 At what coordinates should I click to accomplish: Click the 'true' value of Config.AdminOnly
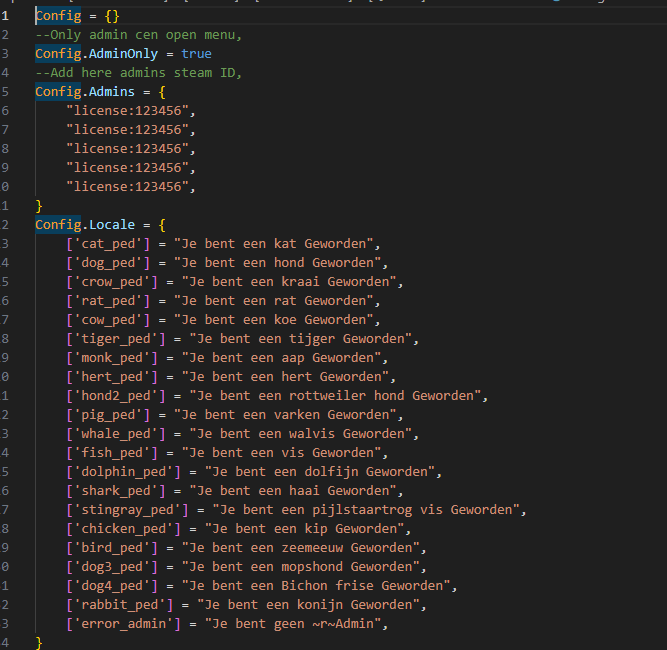[x=196, y=54]
